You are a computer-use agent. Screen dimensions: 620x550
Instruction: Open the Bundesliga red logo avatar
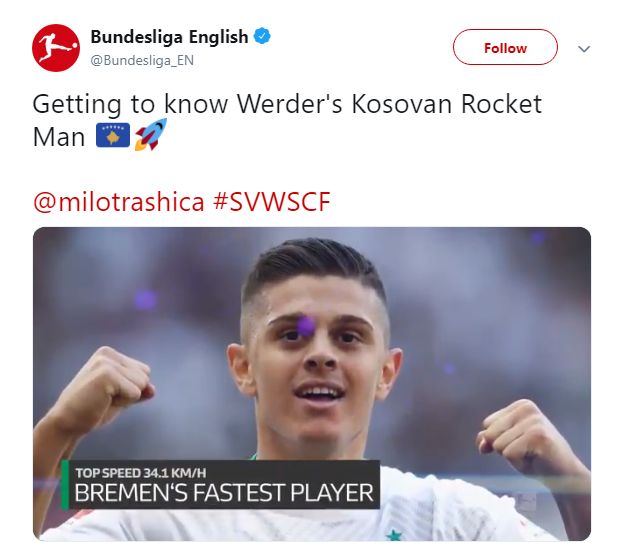coord(56,48)
